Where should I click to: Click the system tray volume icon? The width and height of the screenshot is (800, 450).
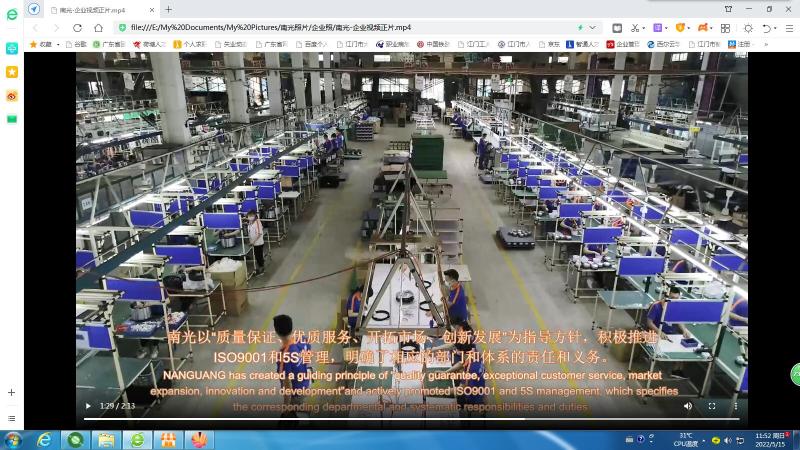click(728, 440)
